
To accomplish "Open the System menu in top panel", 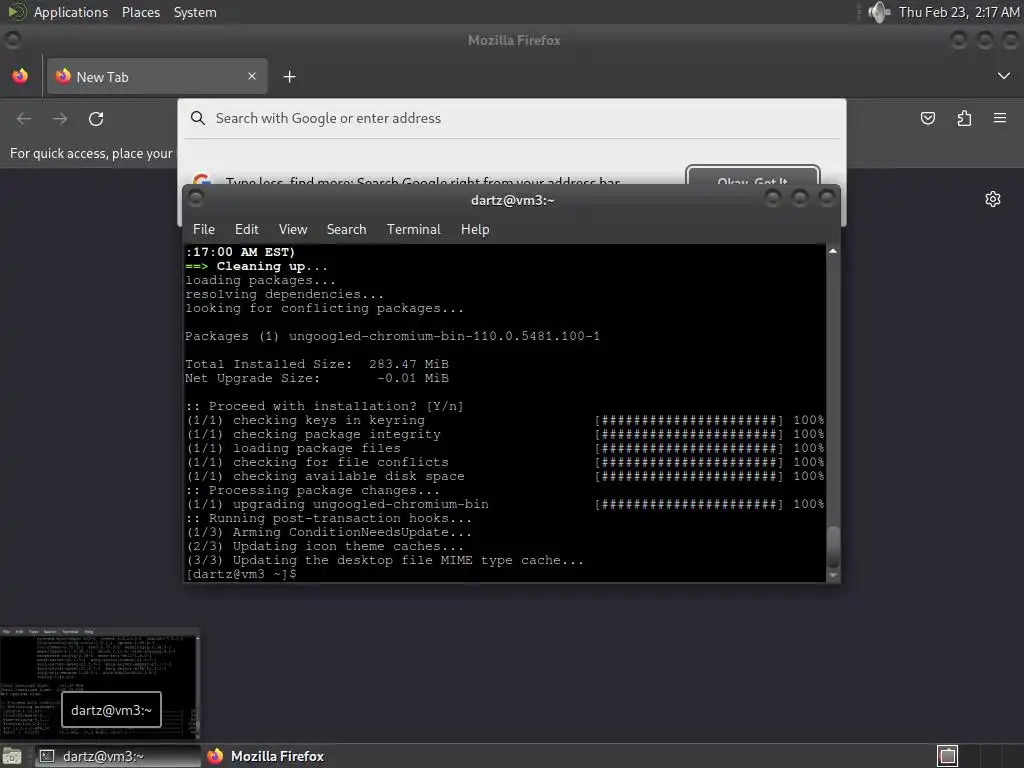I will [195, 12].
